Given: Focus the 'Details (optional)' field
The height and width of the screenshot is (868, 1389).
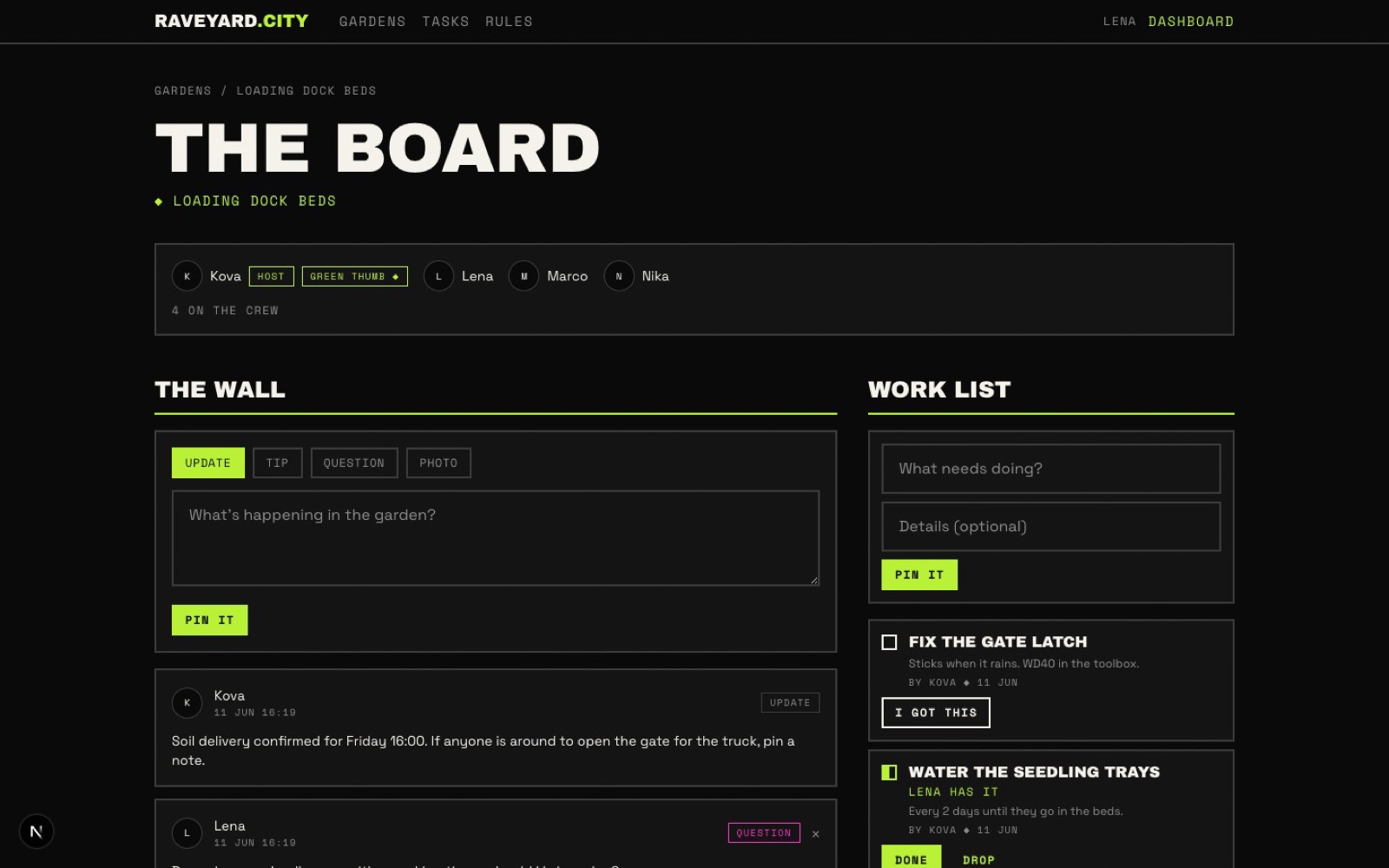Looking at the screenshot, I should (1051, 527).
